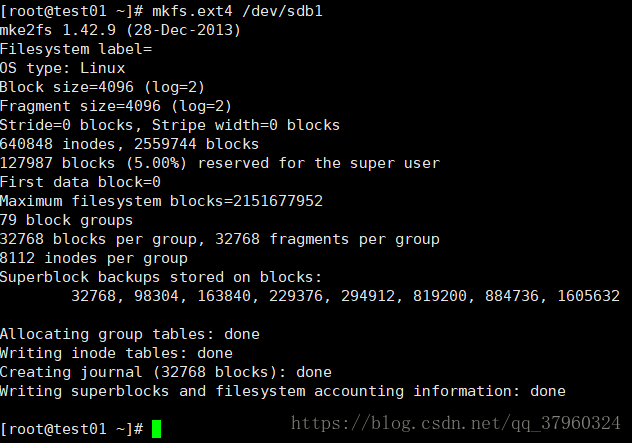The width and height of the screenshot is (632, 443).
Task: Click backup block number 819200
Action: click(x=440, y=296)
